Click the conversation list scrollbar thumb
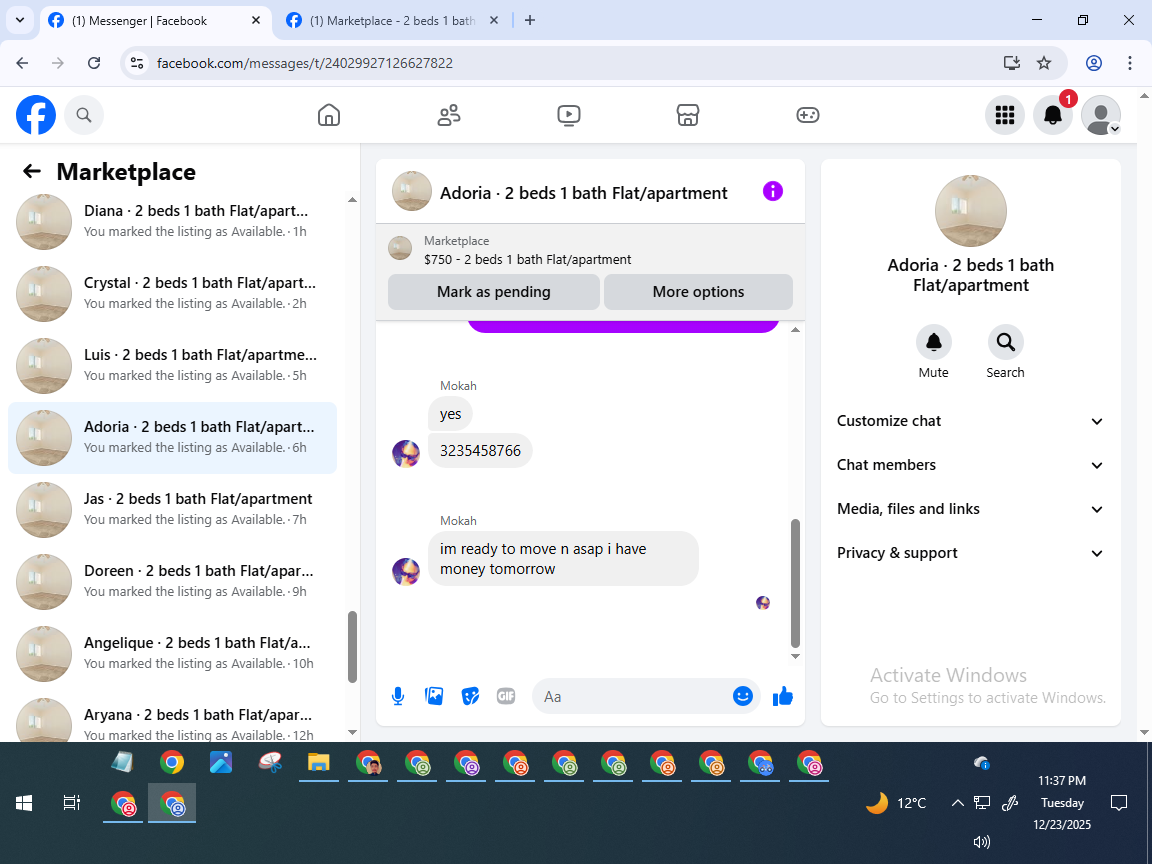Screen dimensions: 1152x864 (x=352, y=647)
